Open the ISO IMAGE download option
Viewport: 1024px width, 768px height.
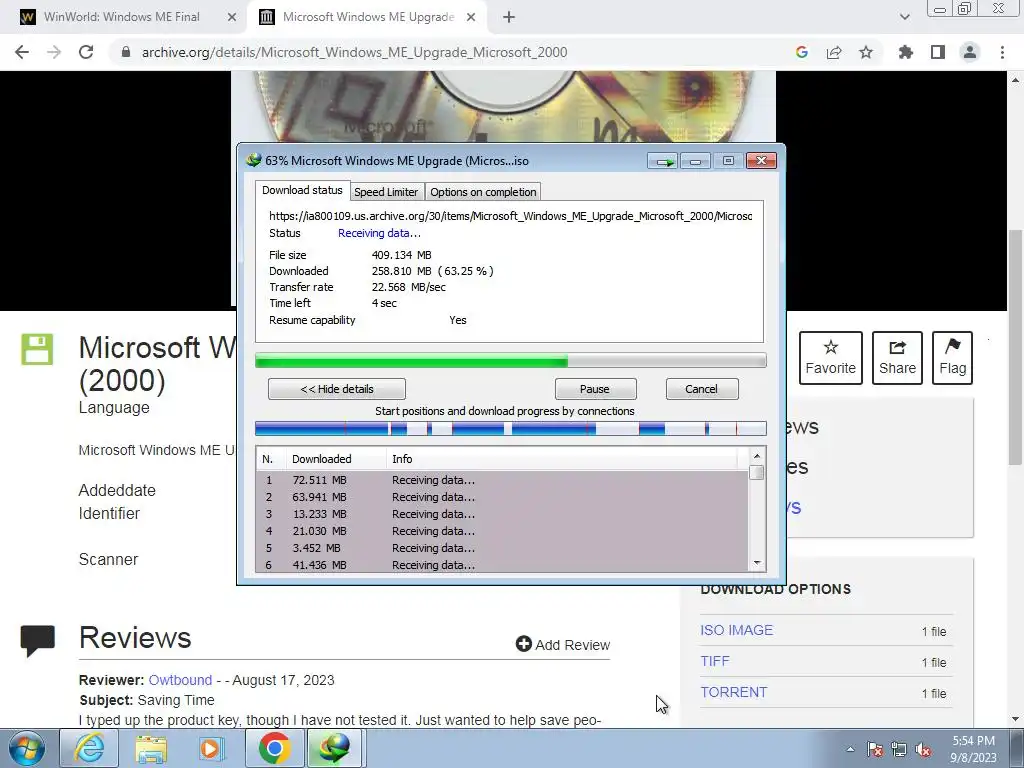[737, 630]
